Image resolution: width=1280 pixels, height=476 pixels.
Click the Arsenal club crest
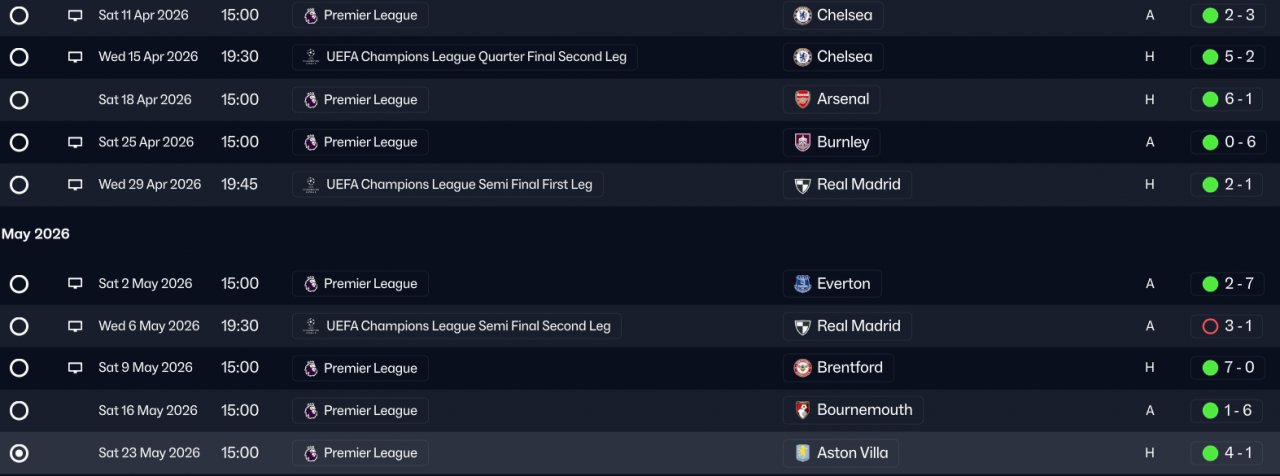click(x=802, y=99)
